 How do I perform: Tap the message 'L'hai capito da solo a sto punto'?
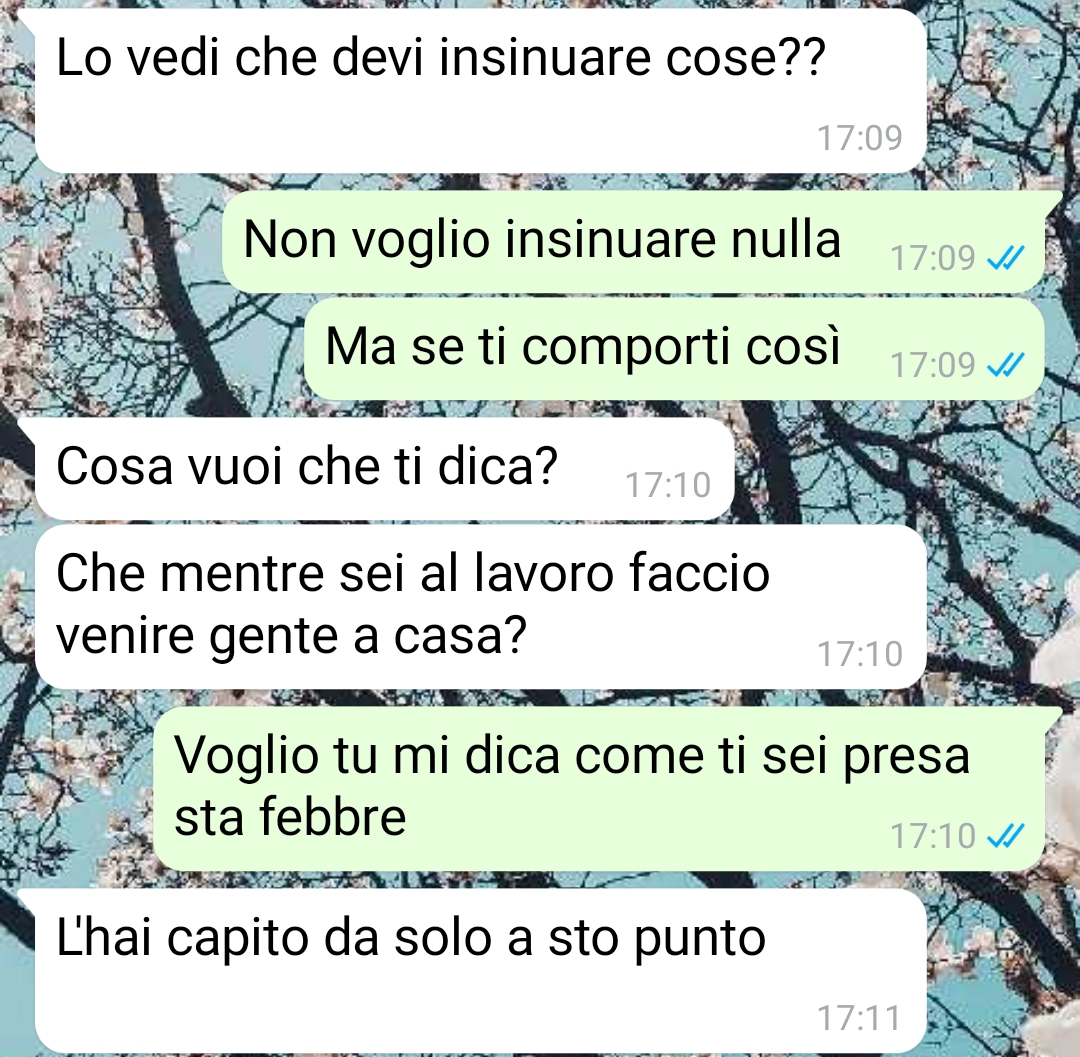click(x=480, y=970)
